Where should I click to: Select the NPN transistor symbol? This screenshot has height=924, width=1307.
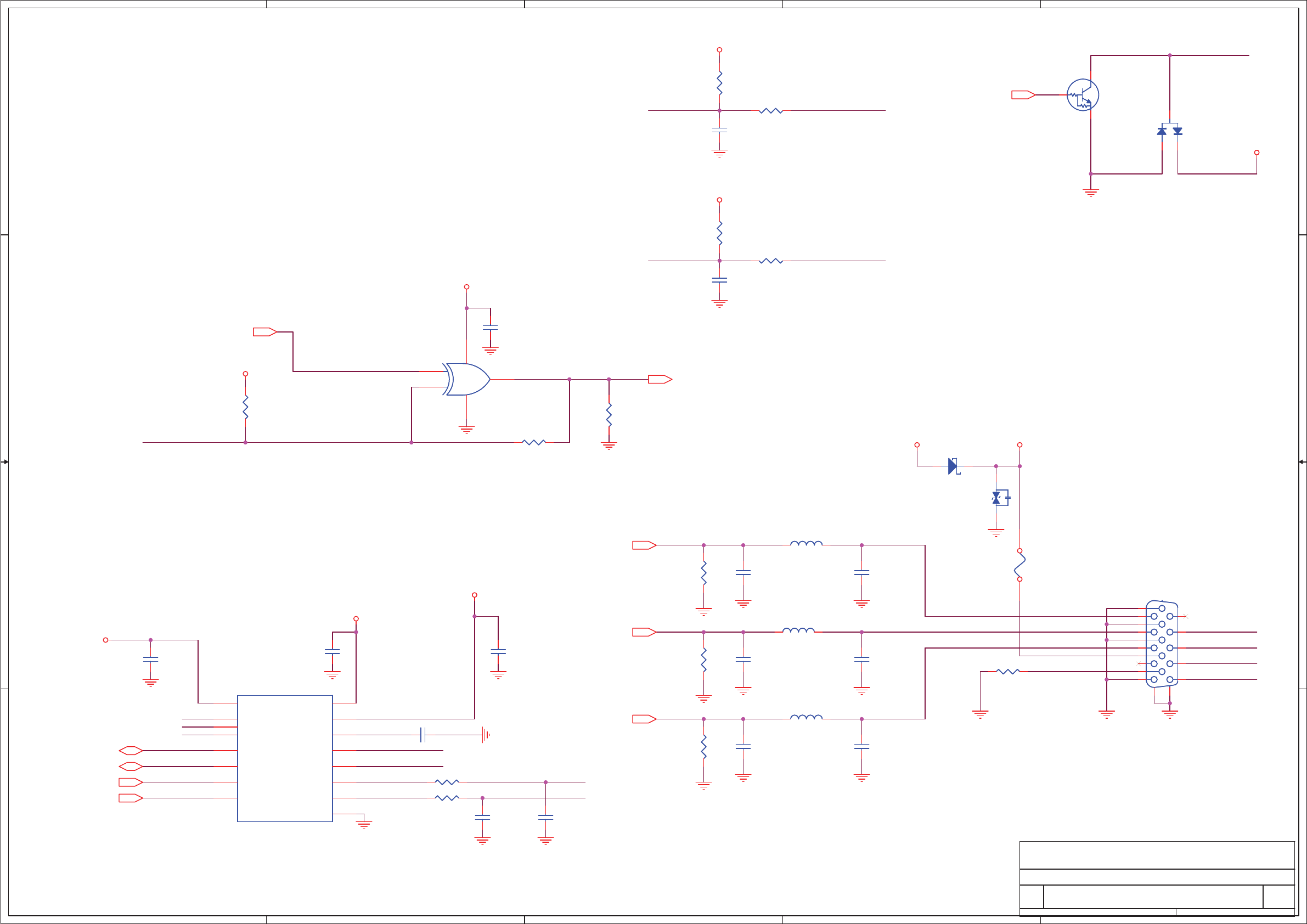click(1082, 95)
